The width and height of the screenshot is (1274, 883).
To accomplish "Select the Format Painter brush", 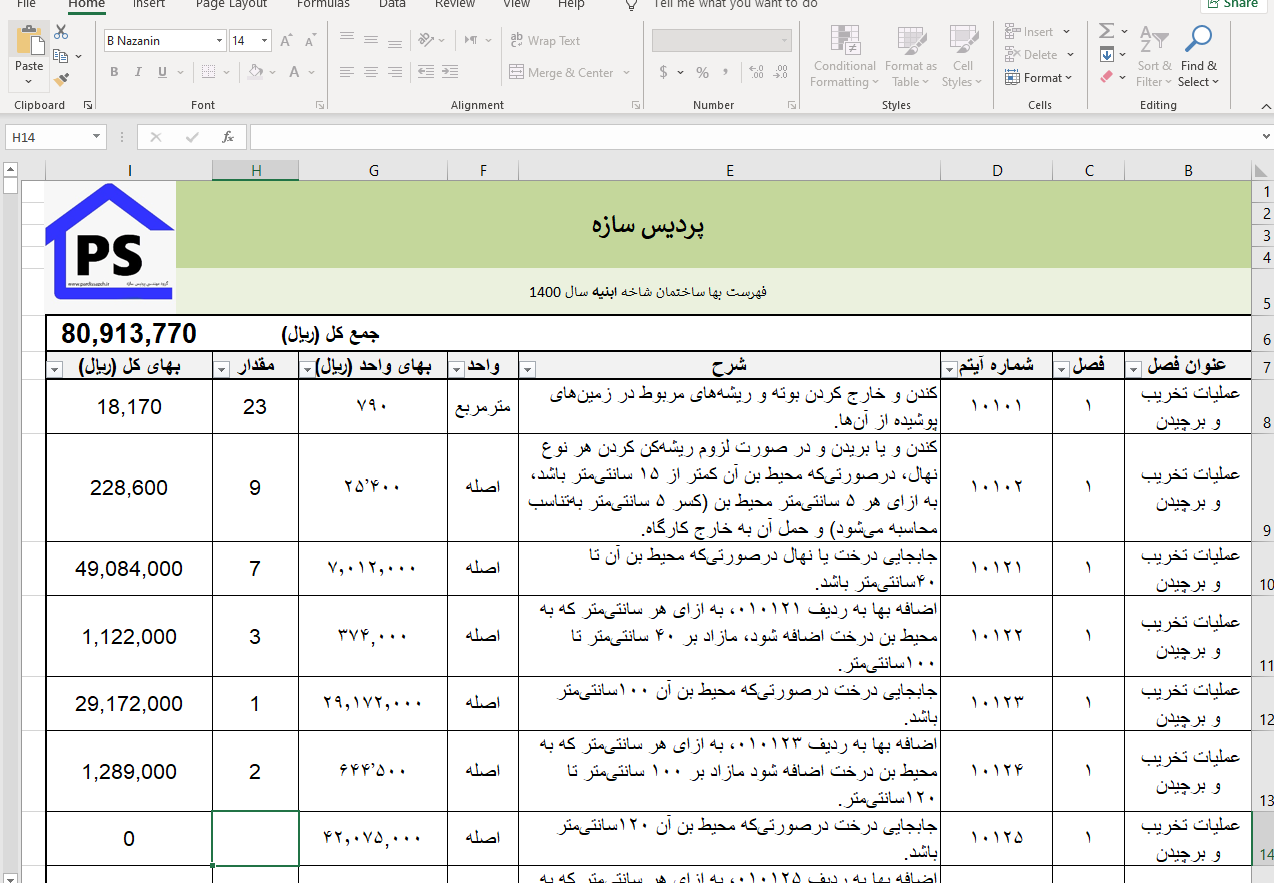I will coord(62,78).
